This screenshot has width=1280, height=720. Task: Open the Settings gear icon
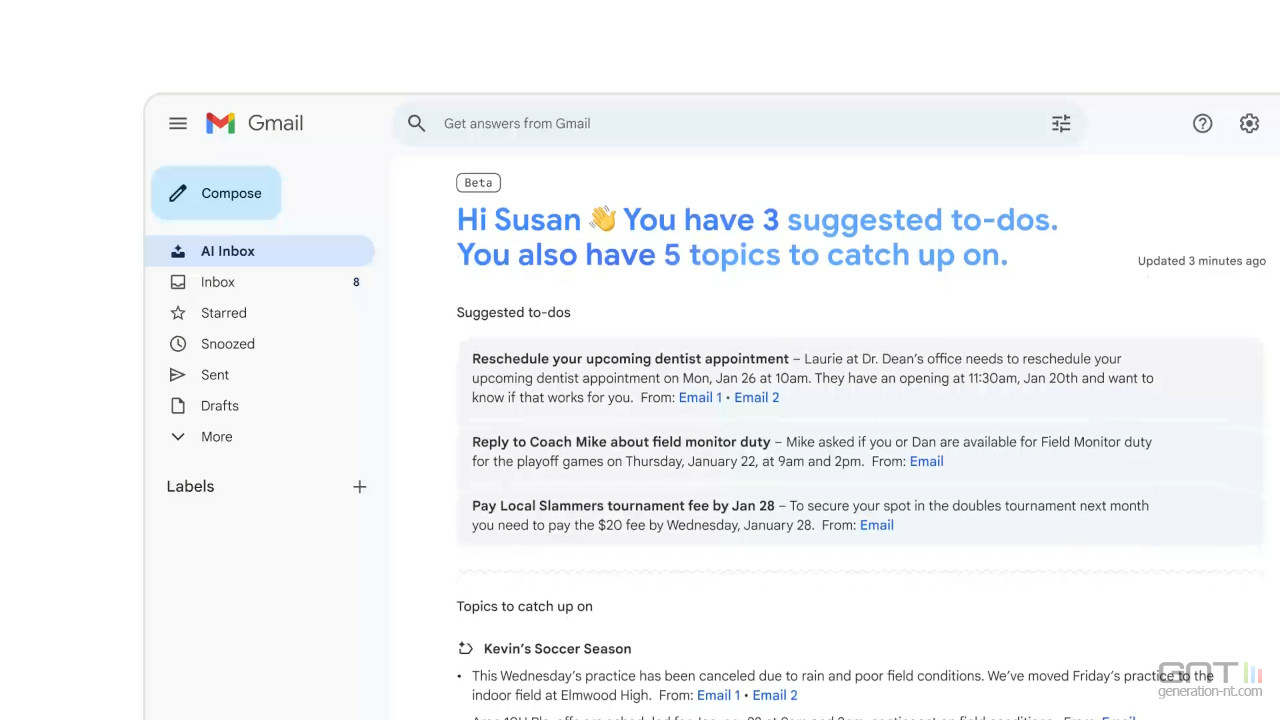[1249, 123]
